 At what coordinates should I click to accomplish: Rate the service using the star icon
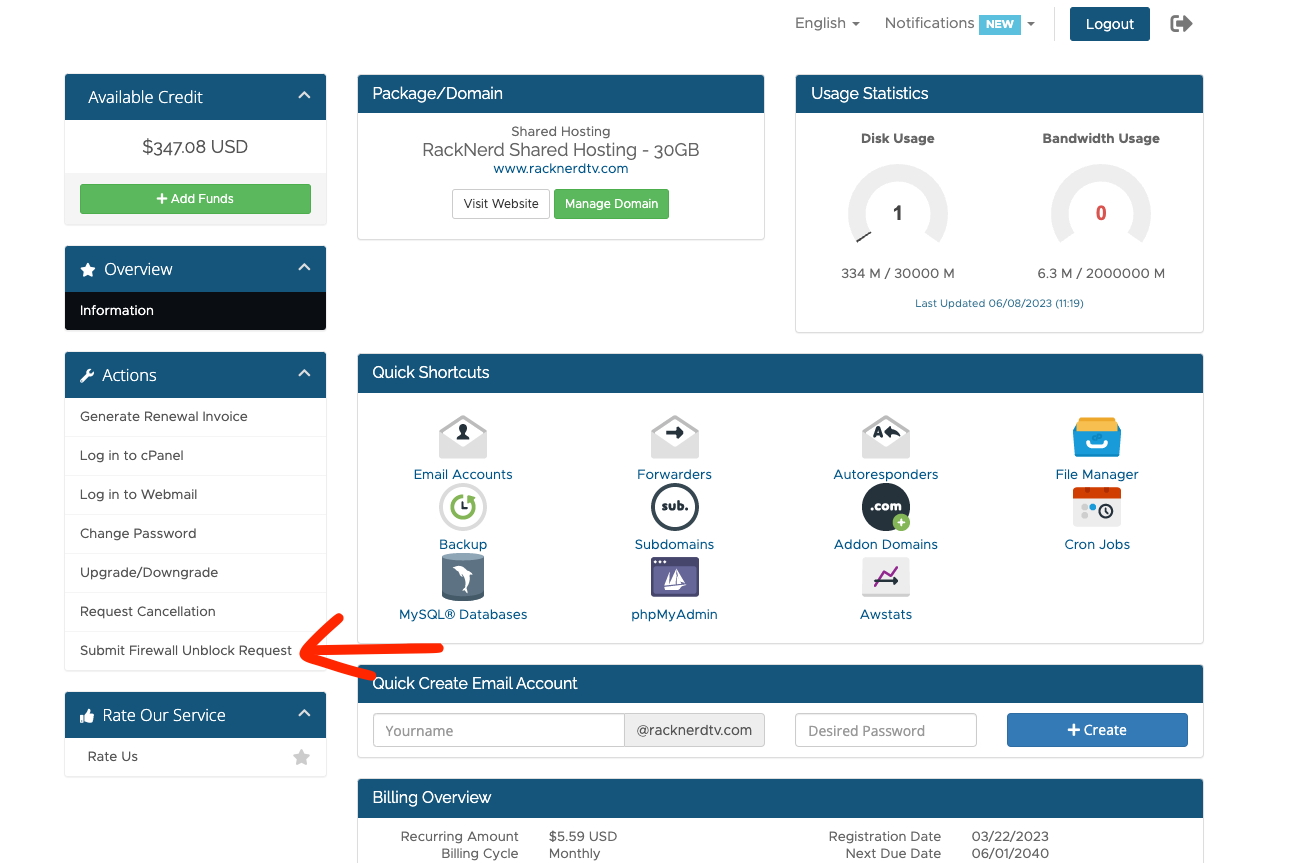pyautogui.click(x=301, y=758)
